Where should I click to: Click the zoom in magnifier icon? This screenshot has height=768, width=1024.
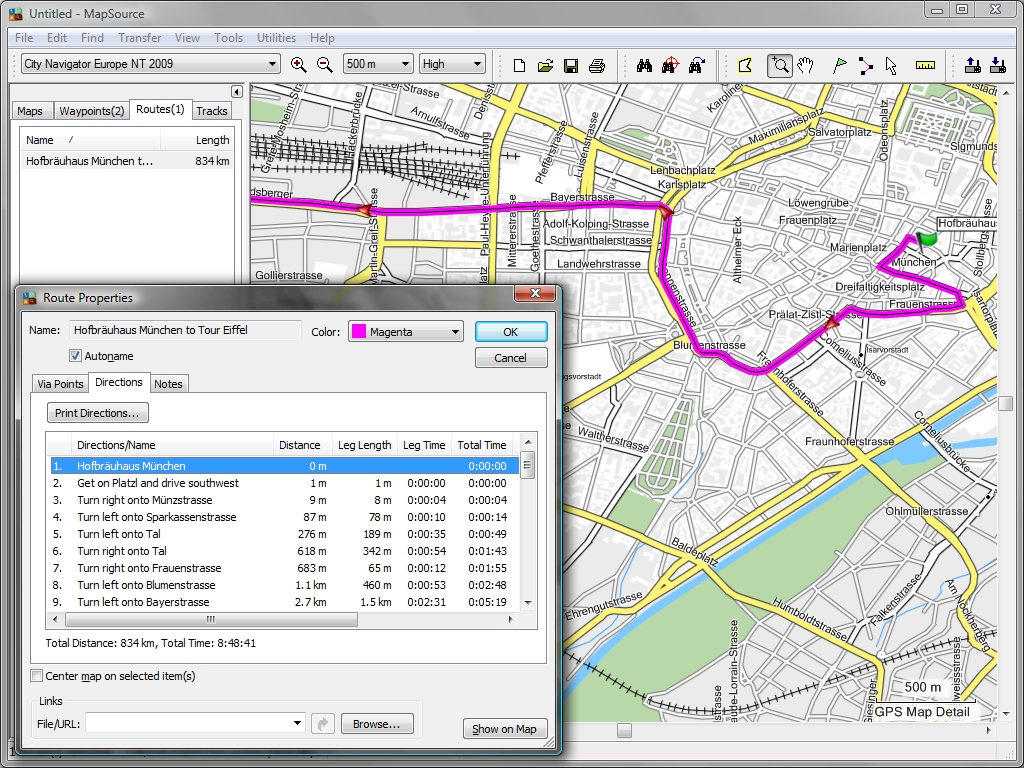pyautogui.click(x=298, y=65)
